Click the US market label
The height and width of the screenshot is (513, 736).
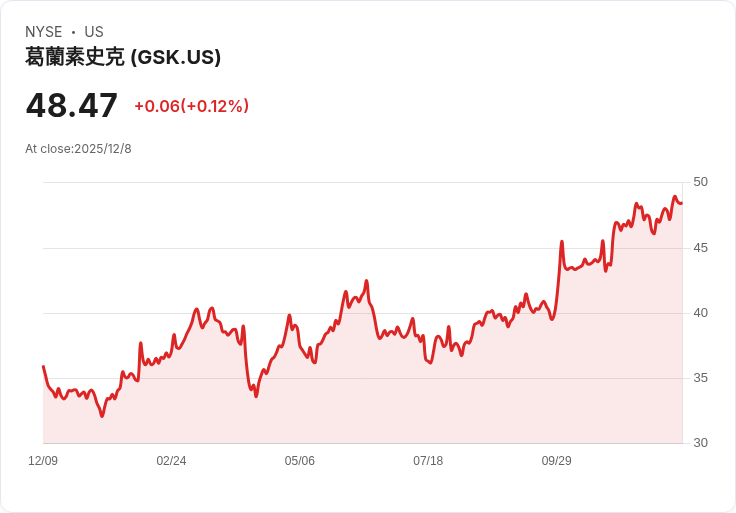pyautogui.click(x=94, y=32)
